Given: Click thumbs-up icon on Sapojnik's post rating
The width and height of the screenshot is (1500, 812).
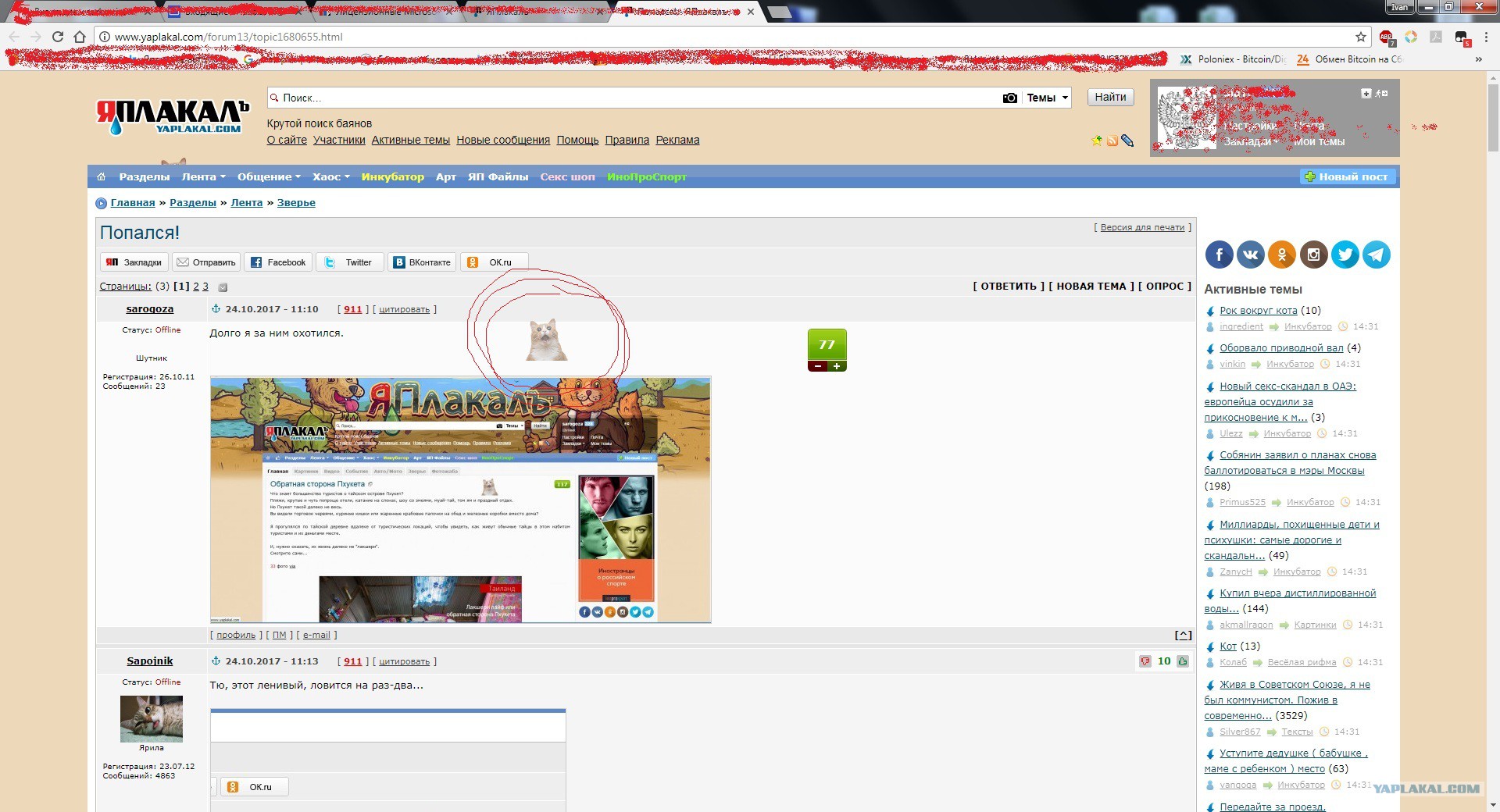Looking at the screenshot, I should click(1183, 661).
